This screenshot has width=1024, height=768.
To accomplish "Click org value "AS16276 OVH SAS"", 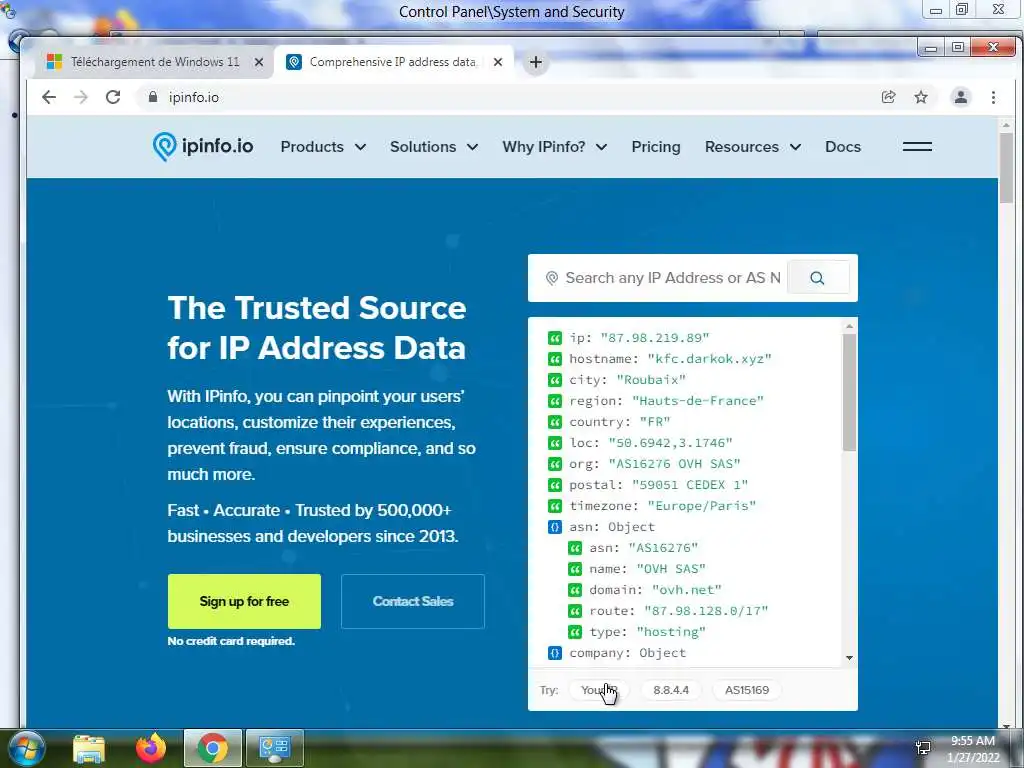I will (x=674, y=464).
